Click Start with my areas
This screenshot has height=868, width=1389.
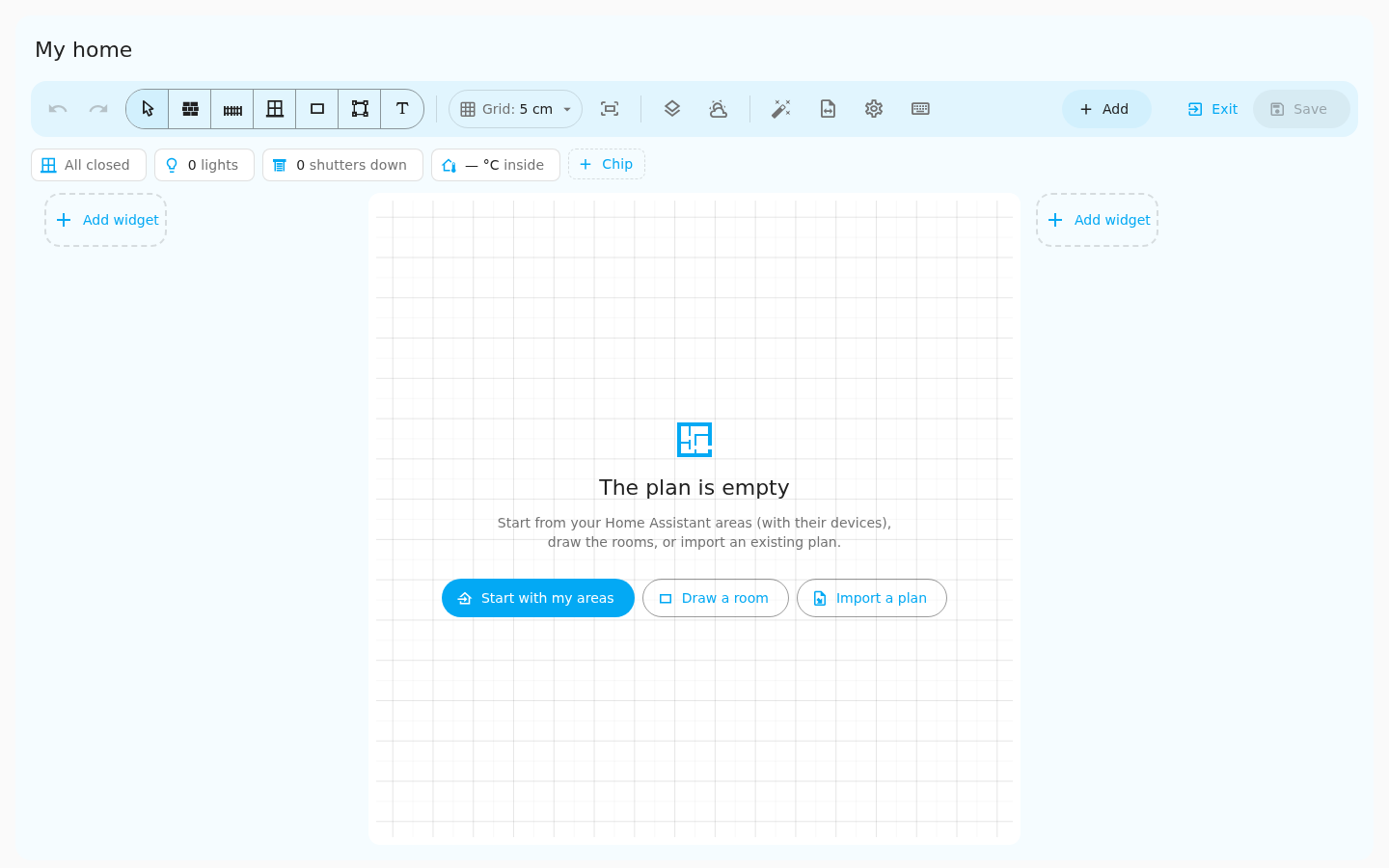[x=538, y=598]
